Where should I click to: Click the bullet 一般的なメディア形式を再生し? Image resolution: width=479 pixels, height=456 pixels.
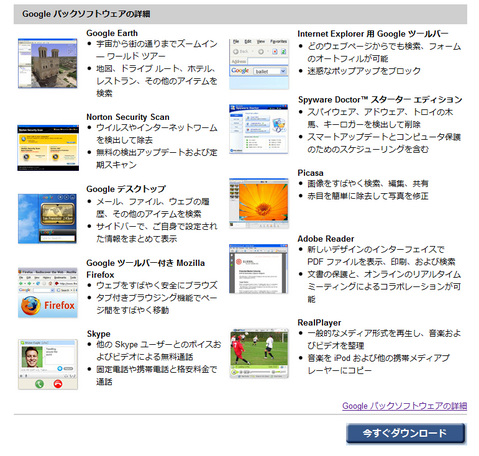tap(384, 339)
